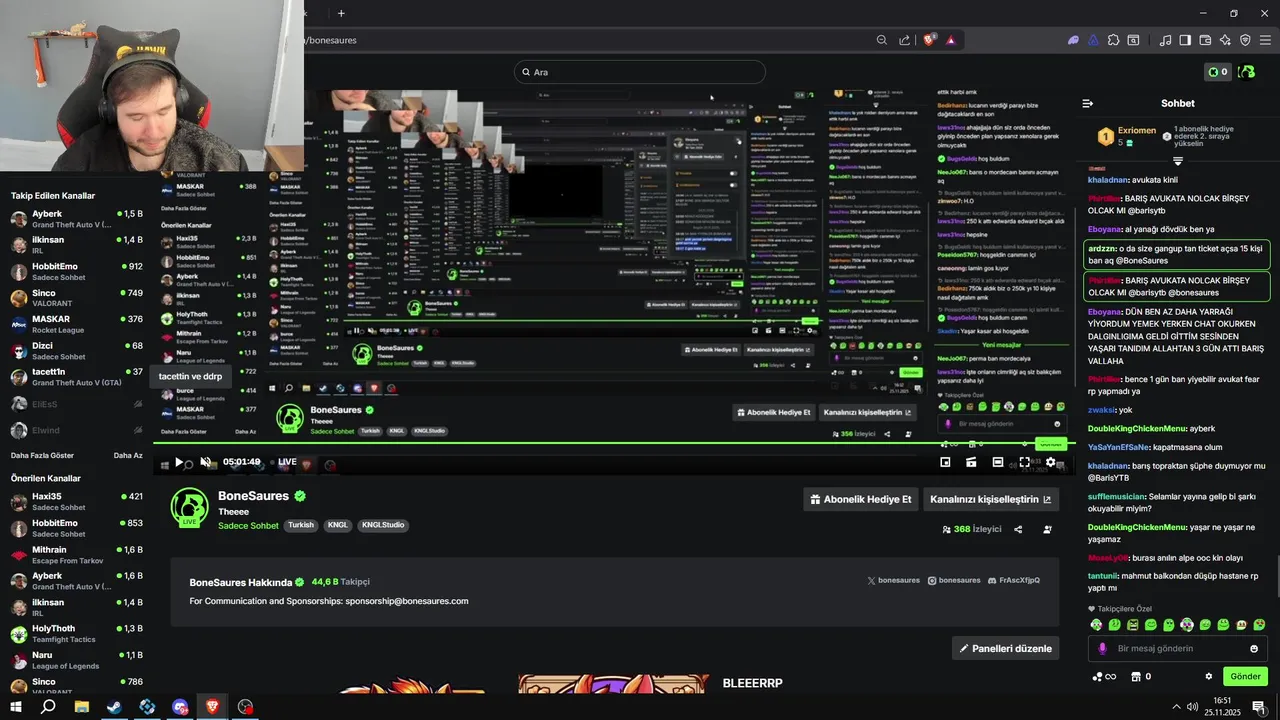Viewport: 1280px width, 720px height.
Task: Open the MASKAR Rocket League channel
Action: click(76, 324)
